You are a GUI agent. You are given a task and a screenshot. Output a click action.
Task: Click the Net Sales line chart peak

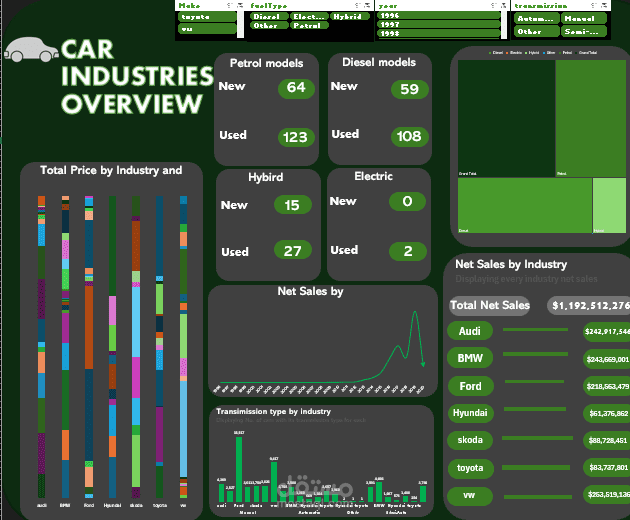pos(414,312)
